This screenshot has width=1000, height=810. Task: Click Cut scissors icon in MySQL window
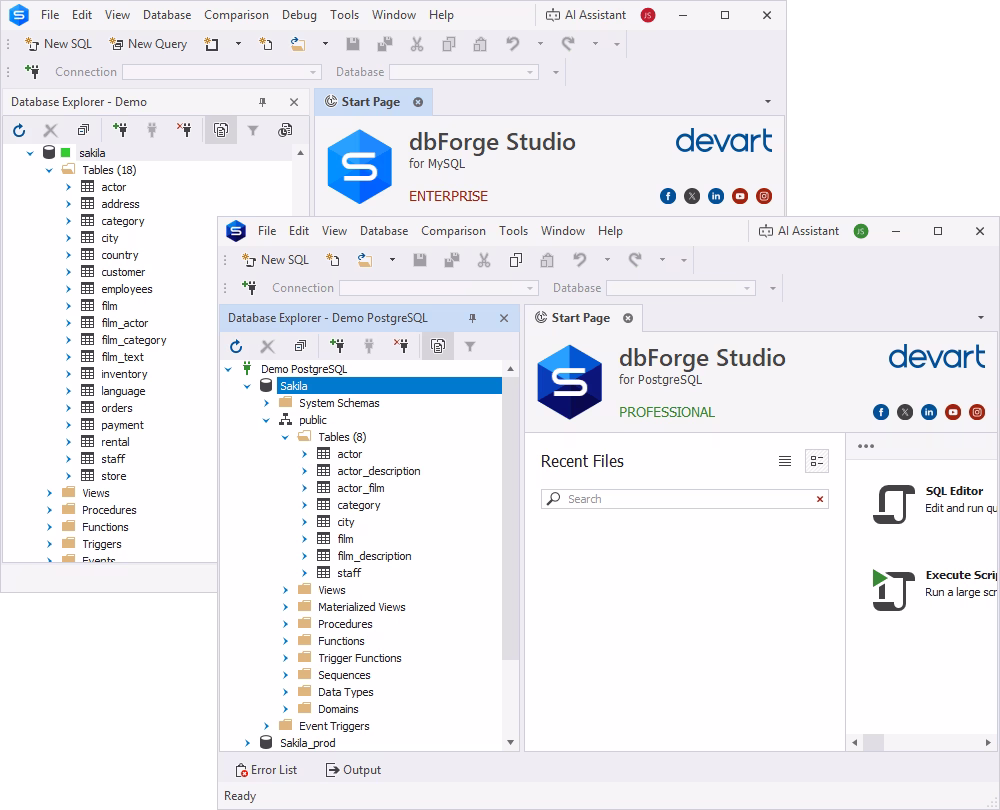417,44
